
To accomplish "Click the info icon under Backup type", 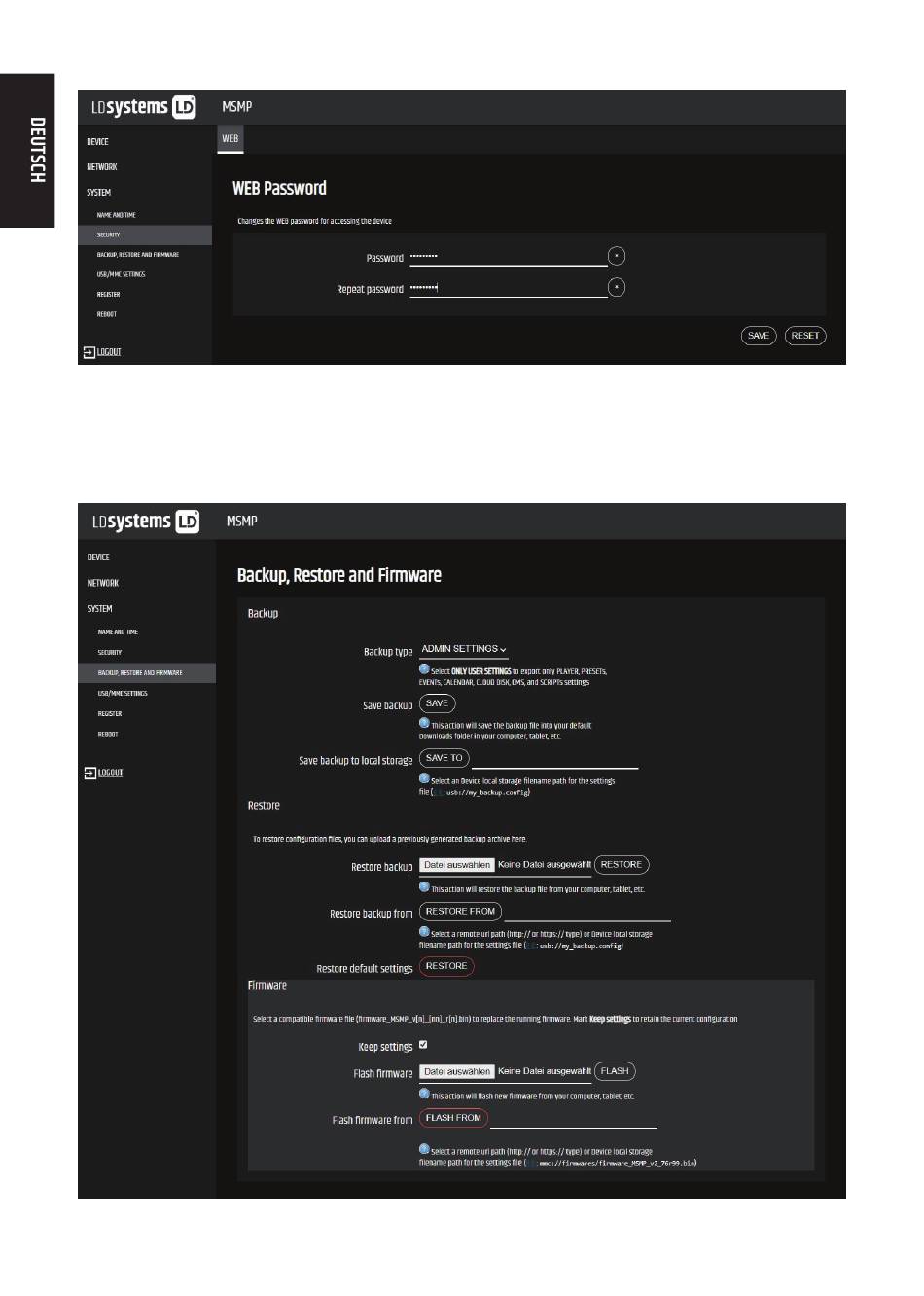I will pyautogui.click(x=424, y=669).
